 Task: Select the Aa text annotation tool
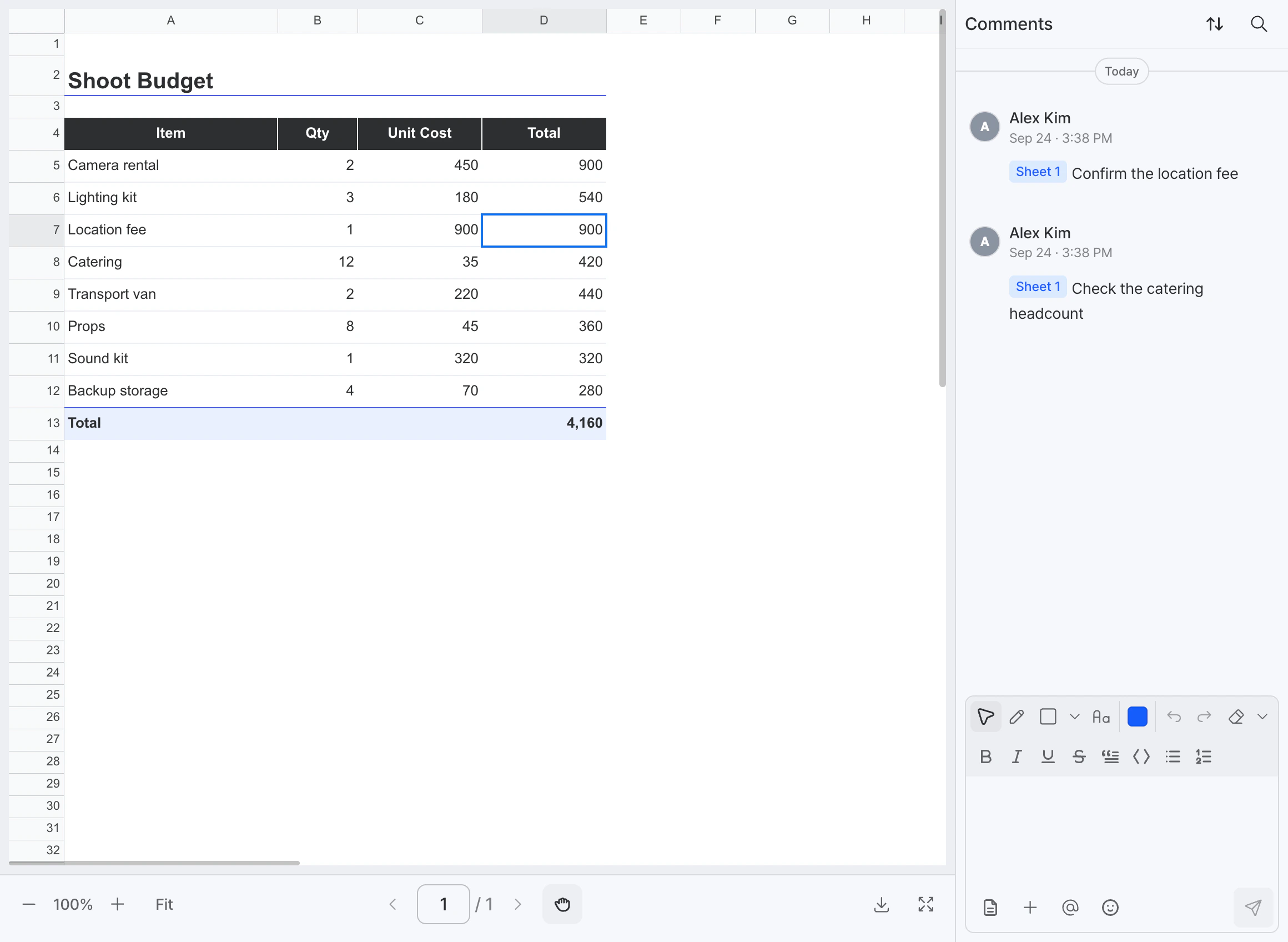pyautogui.click(x=1101, y=716)
